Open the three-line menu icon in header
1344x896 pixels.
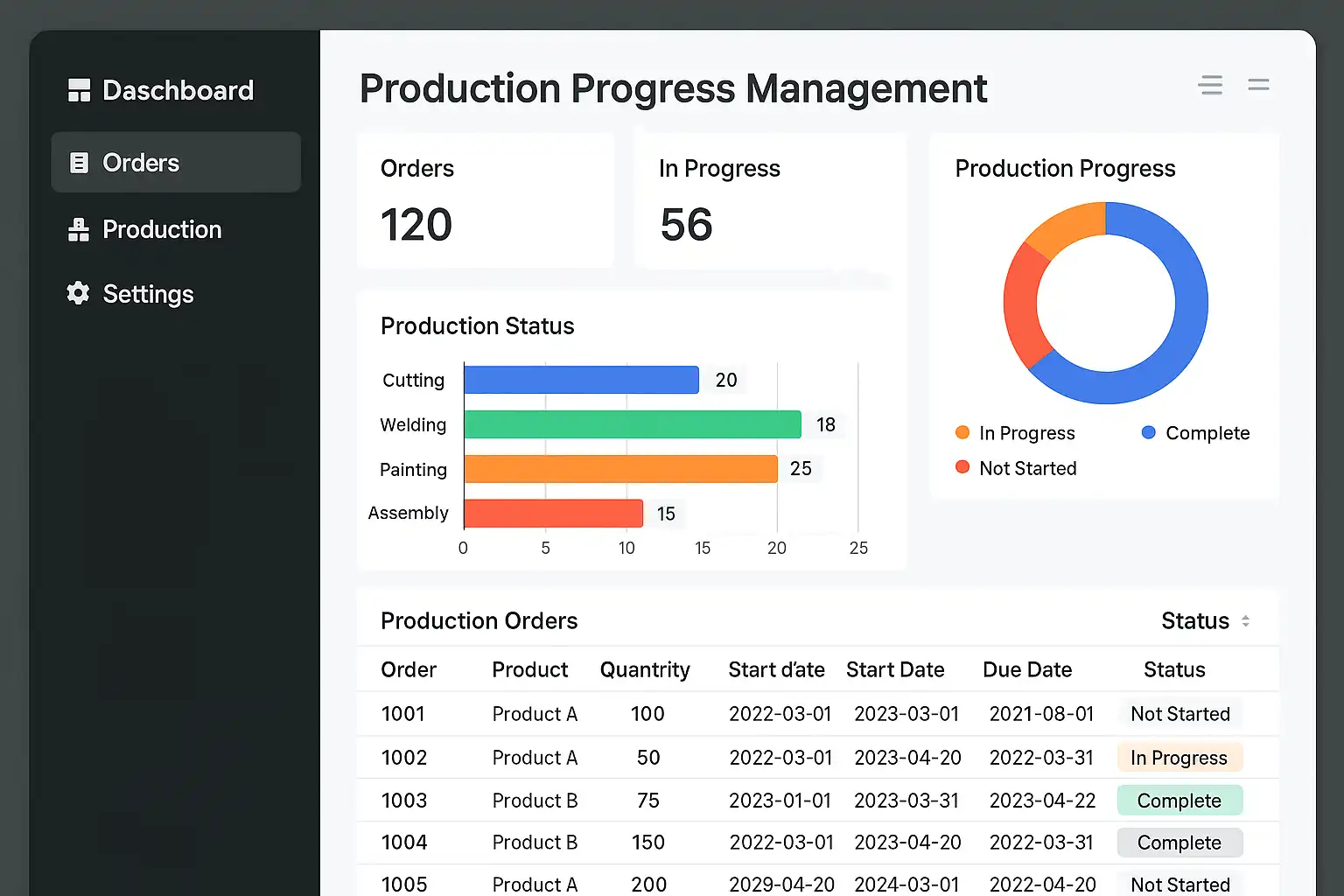(1210, 85)
